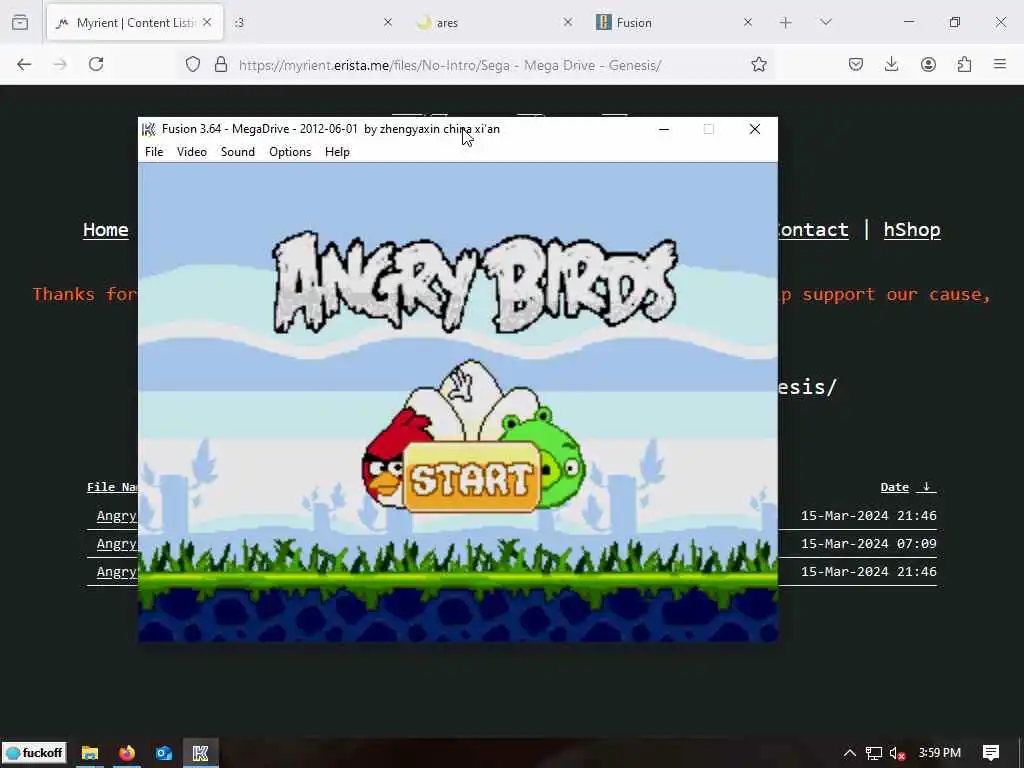Click the START button in Angry Birds

pos(472,479)
